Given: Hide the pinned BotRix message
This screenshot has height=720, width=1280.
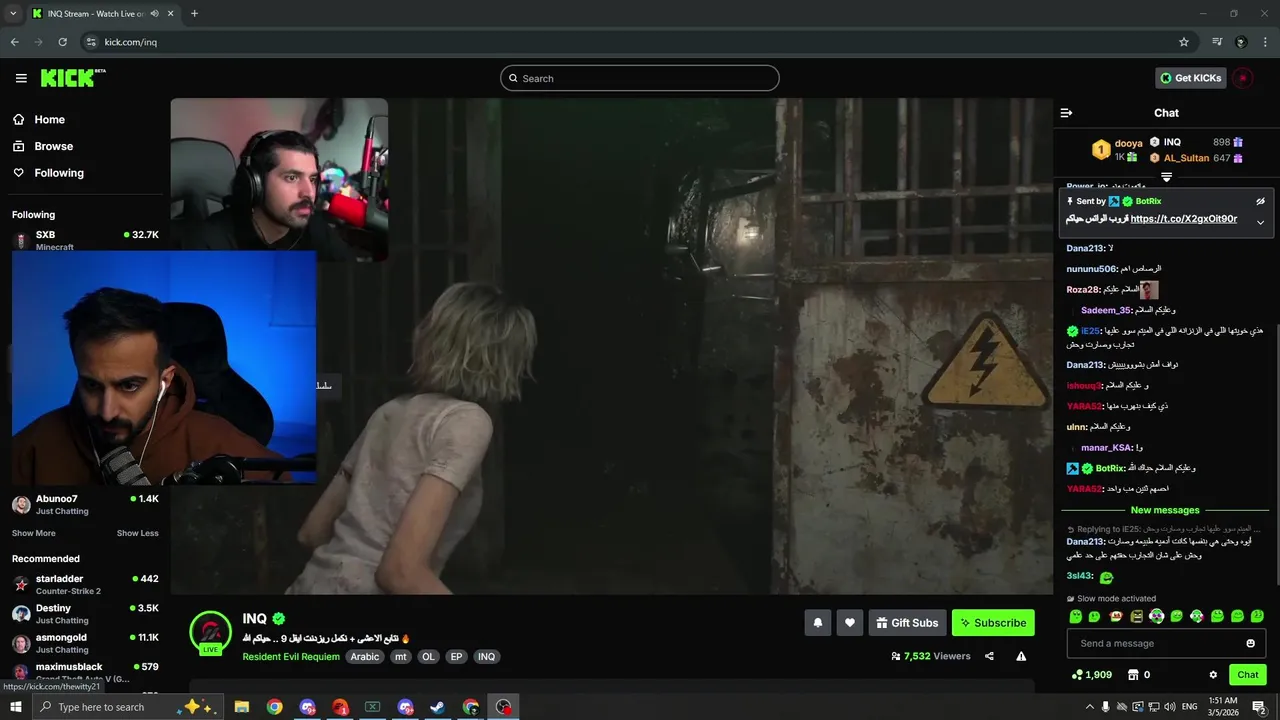Looking at the screenshot, I should [x=1260, y=201].
